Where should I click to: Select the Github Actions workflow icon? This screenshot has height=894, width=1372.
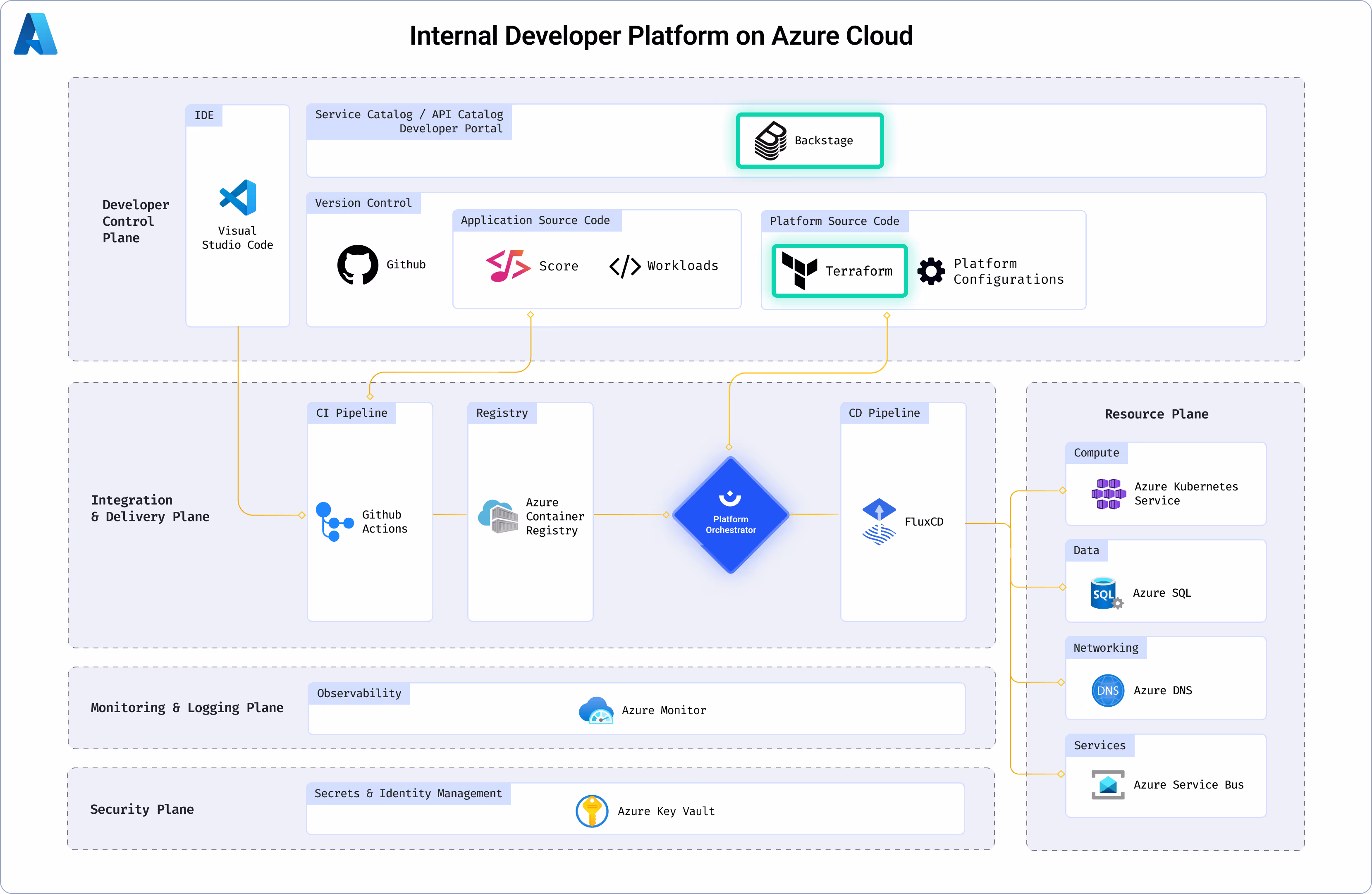tap(335, 522)
